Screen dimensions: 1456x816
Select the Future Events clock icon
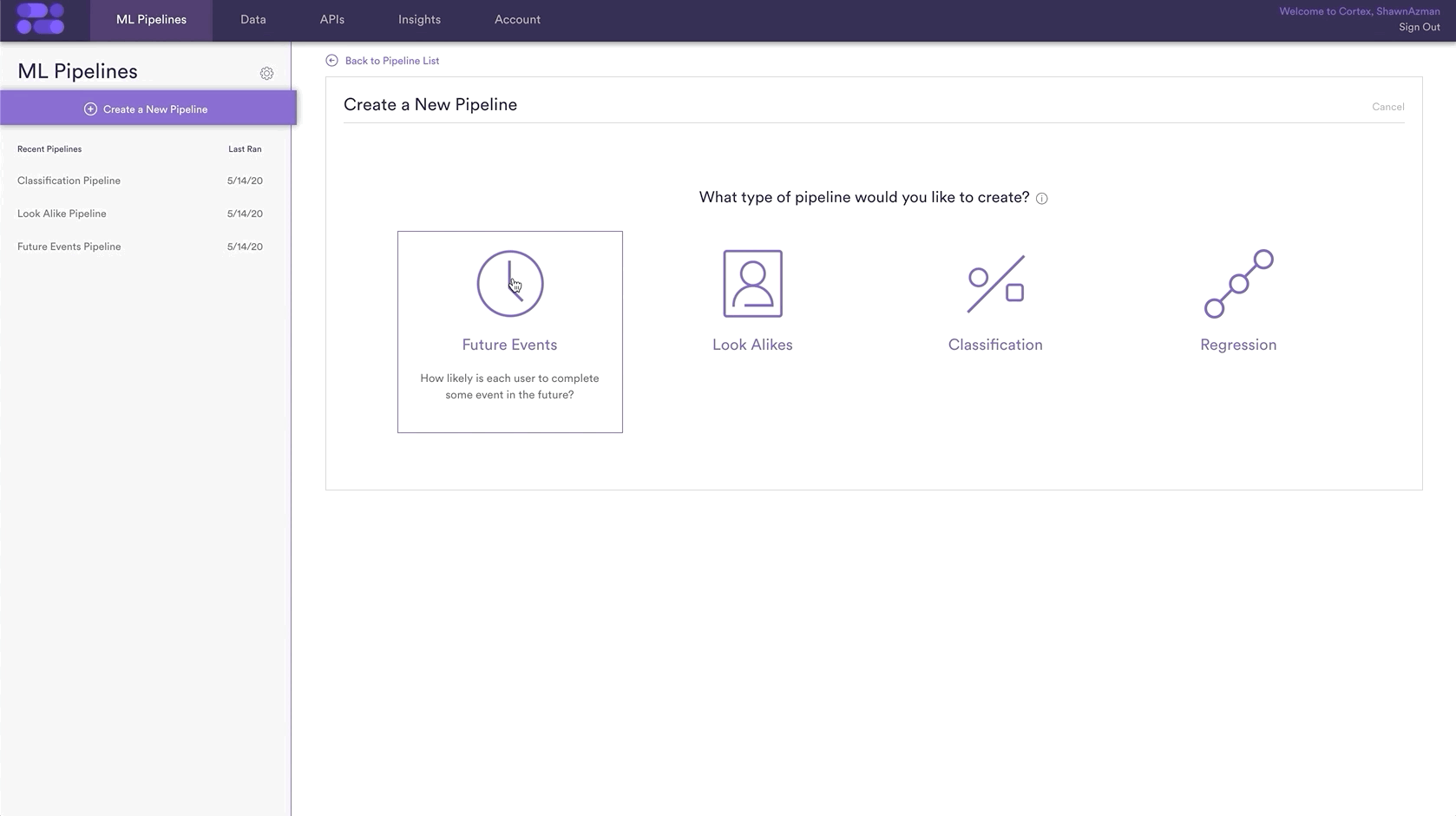tap(510, 284)
